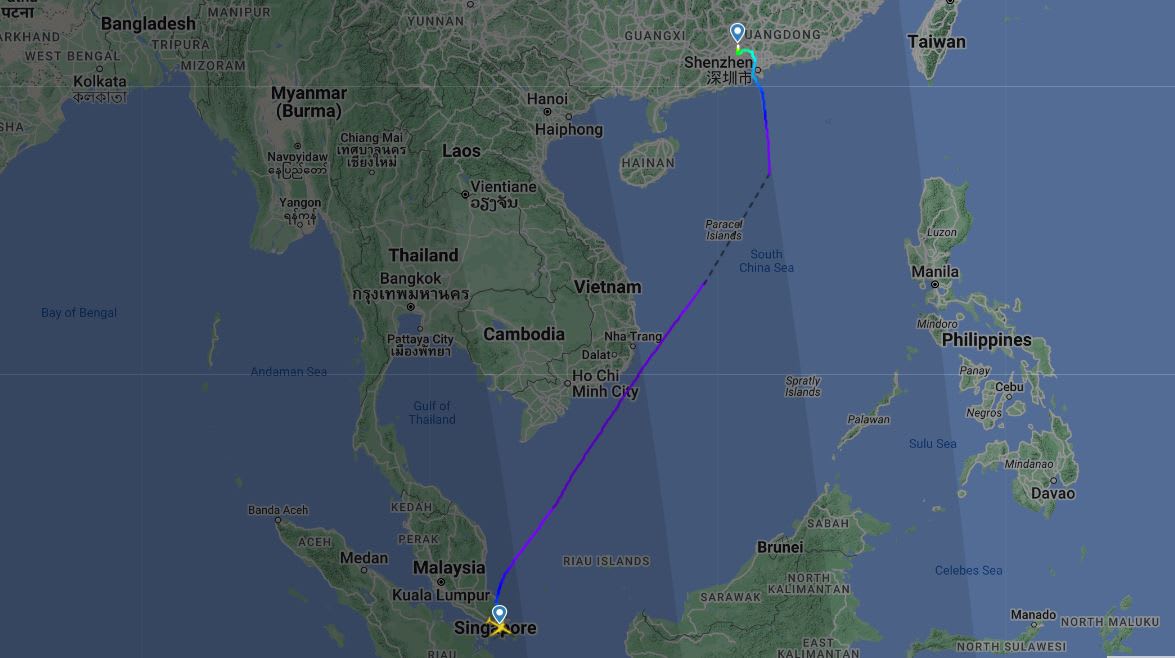Viewport: 1175px width, 658px height.
Task: Select the yellow airplane icon at Singapore
Action: pyautogui.click(x=498, y=627)
